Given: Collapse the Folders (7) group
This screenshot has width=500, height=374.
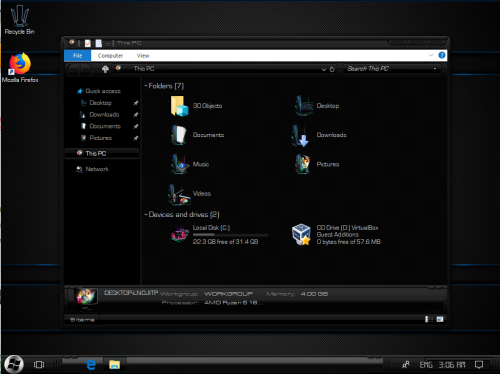Looking at the screenshot, I should [x=146, y=86].
